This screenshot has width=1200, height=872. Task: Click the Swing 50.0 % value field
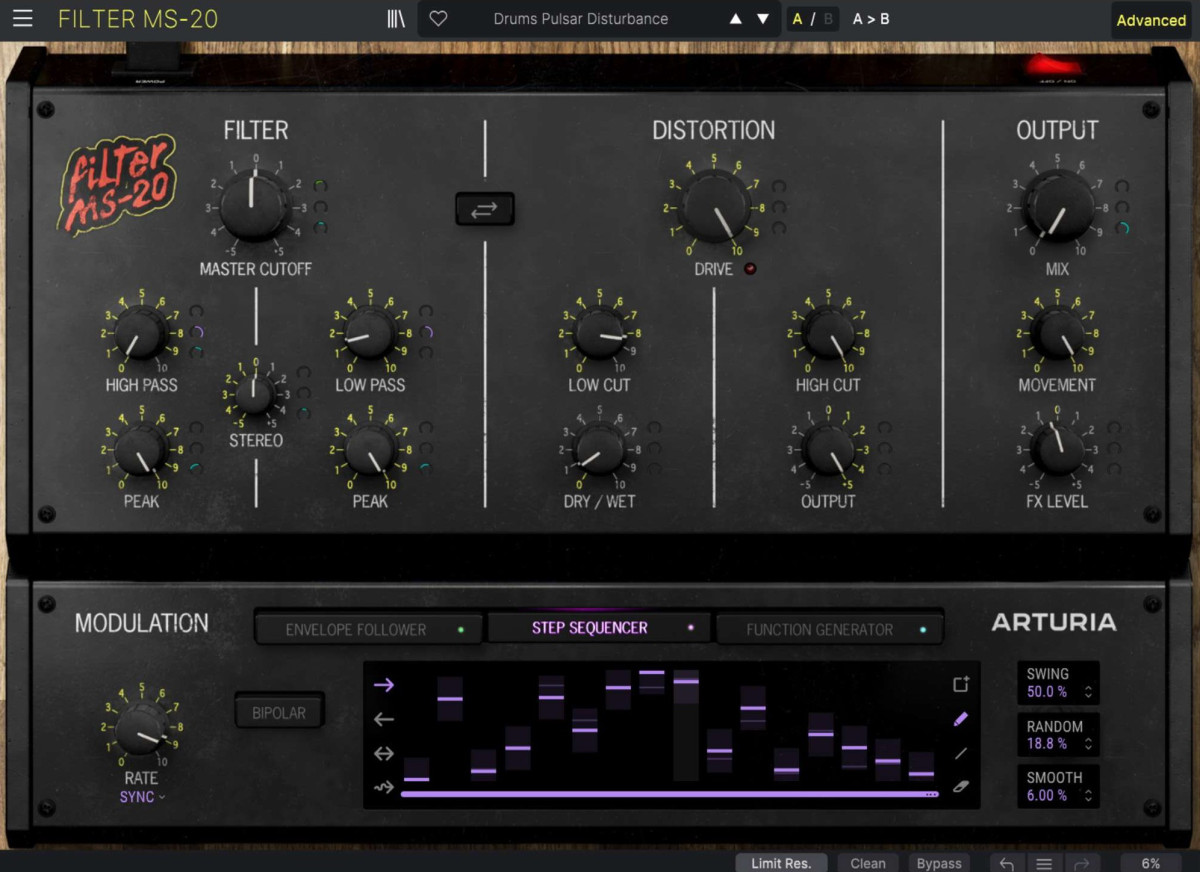tap(1047, 692)
